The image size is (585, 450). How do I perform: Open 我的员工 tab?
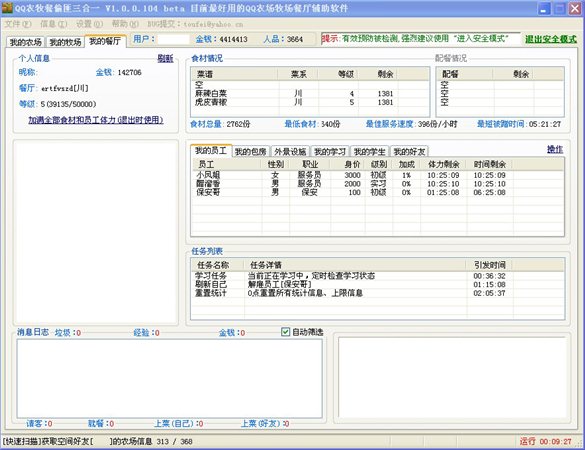click(211, 150)
